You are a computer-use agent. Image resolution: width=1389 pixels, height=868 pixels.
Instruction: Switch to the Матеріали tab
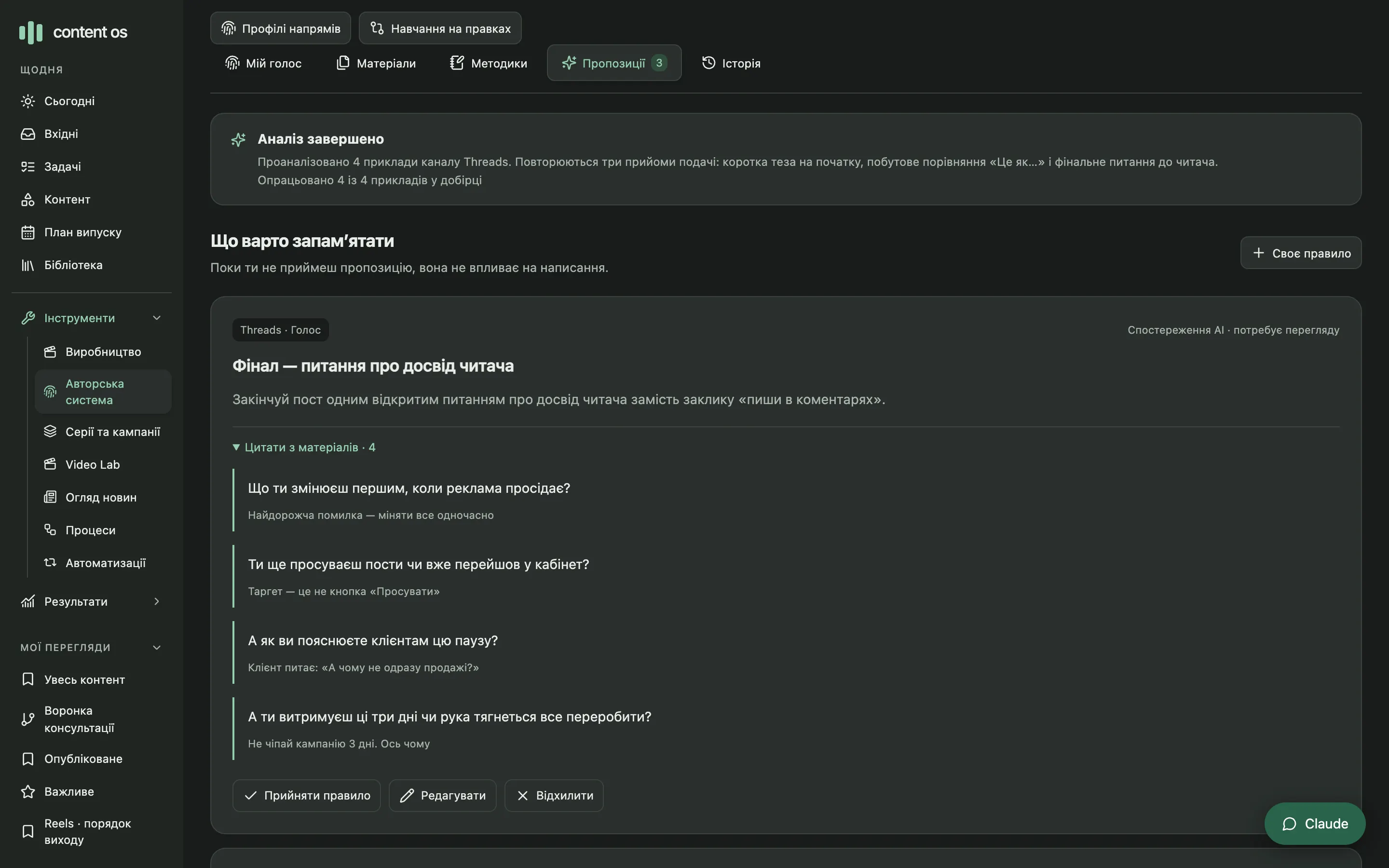376,63
